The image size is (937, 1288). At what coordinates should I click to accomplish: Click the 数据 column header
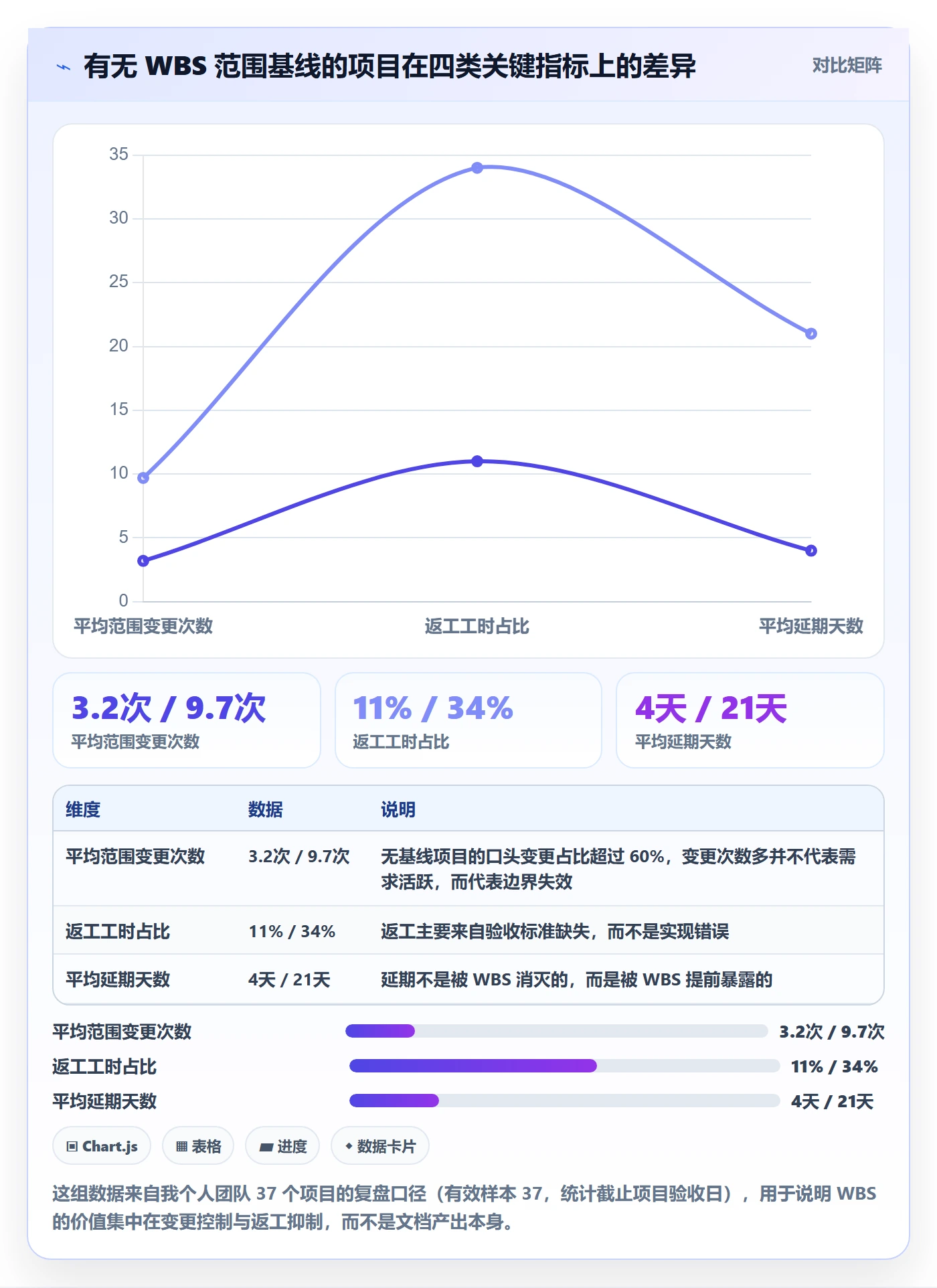tap(266, 809)
